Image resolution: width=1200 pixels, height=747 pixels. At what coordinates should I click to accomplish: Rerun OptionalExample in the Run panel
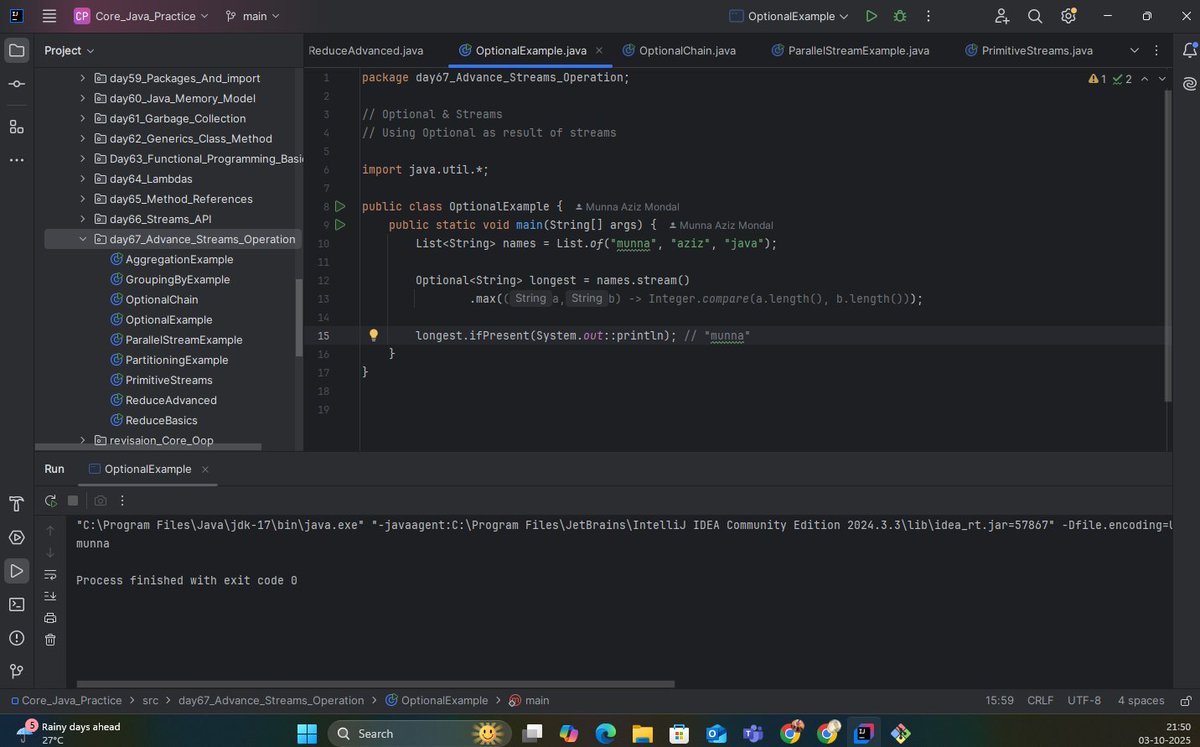pyautogui.click(x=50, y=500)
